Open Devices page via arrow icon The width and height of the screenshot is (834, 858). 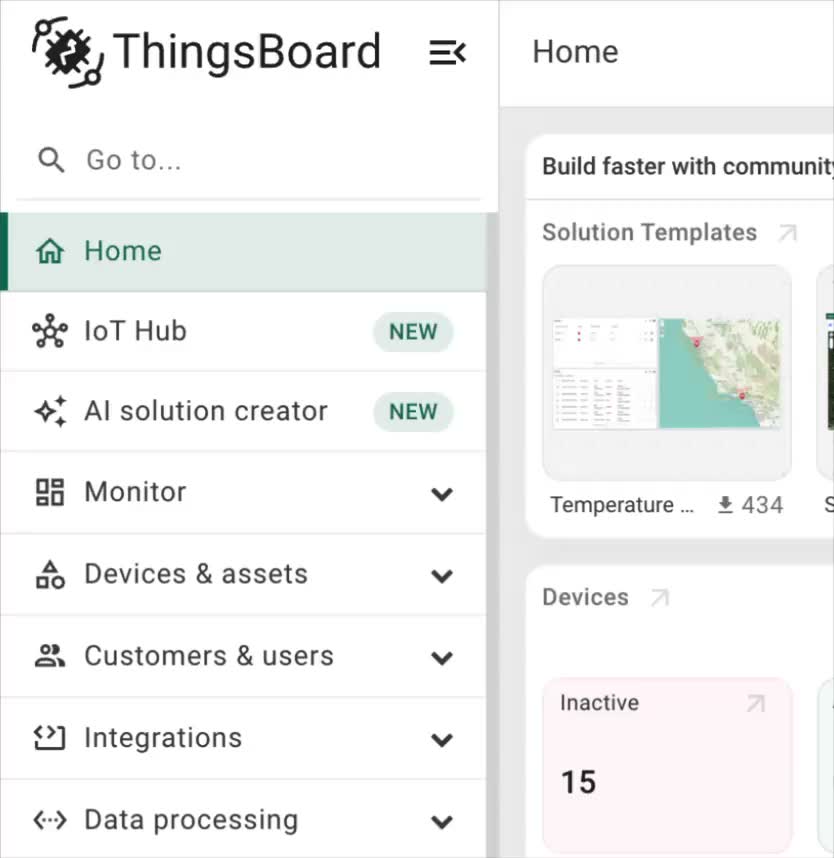coord(659,598)
